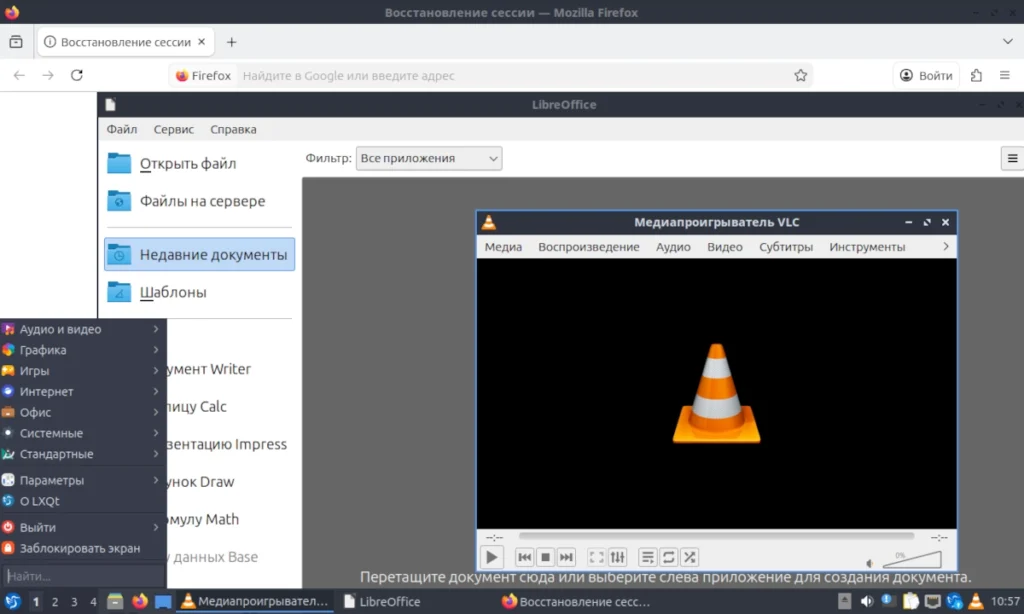The width and height of the screenshot is (1024, 614).
Task: Launch Firefox from taskbar quicklaunch icon
Action: pos(140,602)
